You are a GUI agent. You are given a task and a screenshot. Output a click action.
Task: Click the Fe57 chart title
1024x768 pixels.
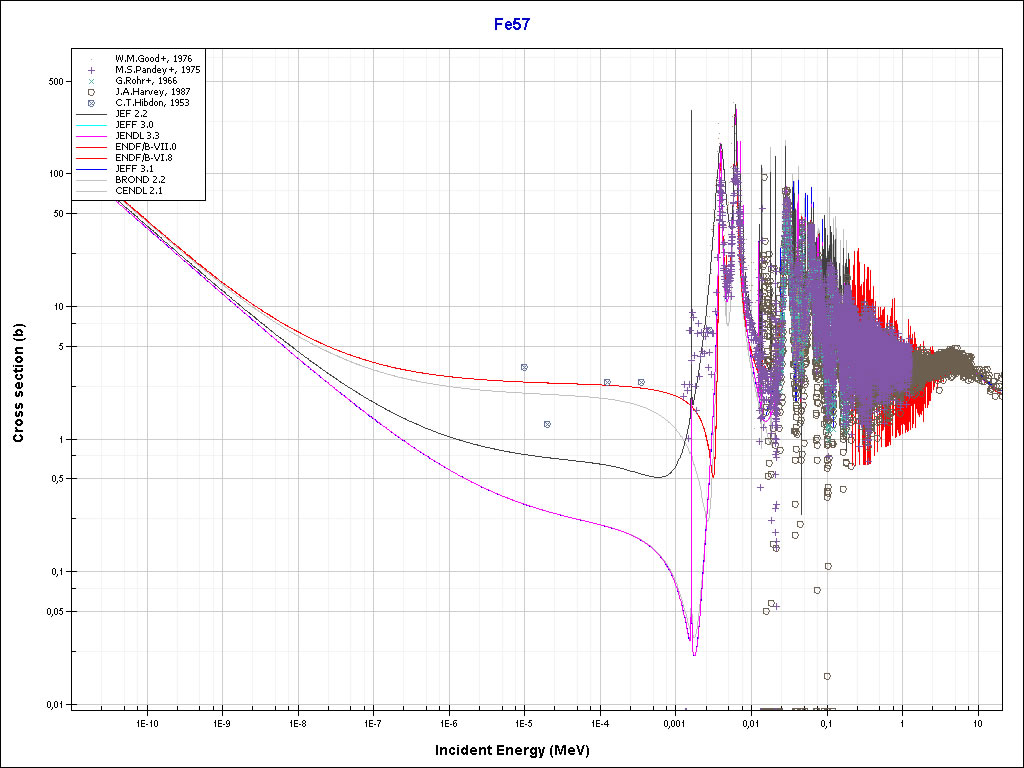coord(512,25)
